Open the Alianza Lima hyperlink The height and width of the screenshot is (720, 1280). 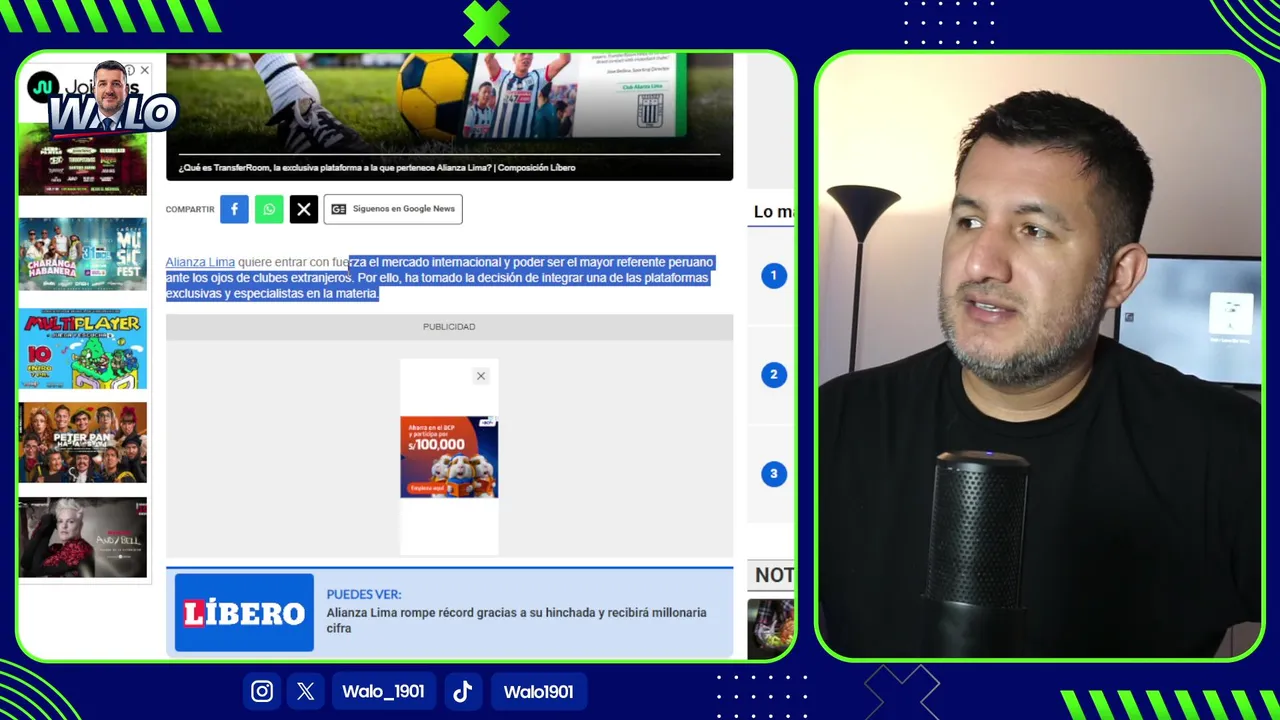click(x=200, y=262)
